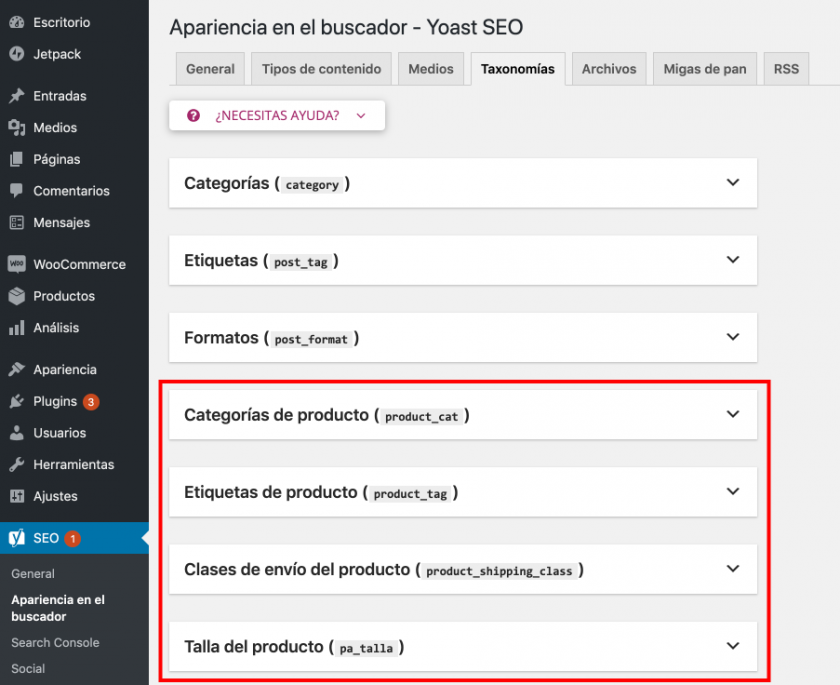Open the ¿Necesitas ayuda? help dropdown
Screen dimensions: 840x685
[x=277, y=115]
